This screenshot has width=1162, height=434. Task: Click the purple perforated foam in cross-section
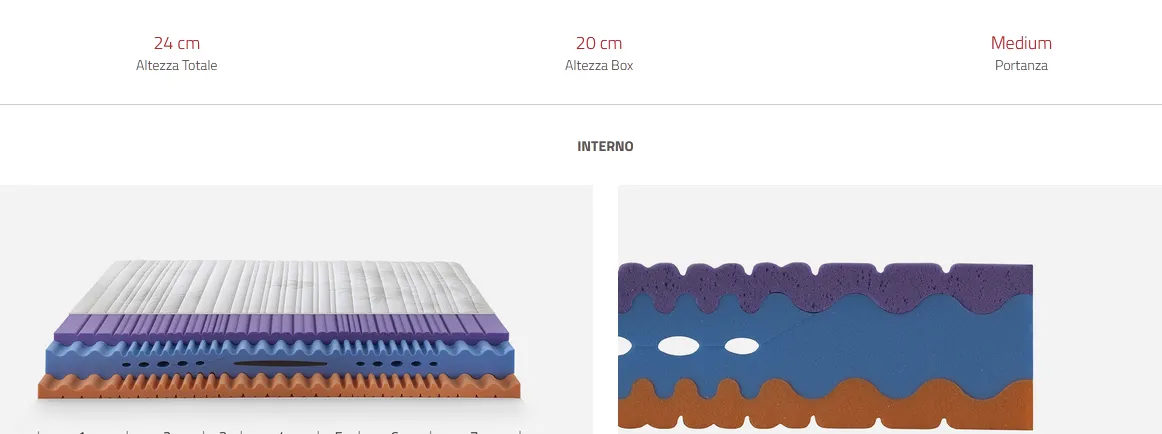click(825, 287)
